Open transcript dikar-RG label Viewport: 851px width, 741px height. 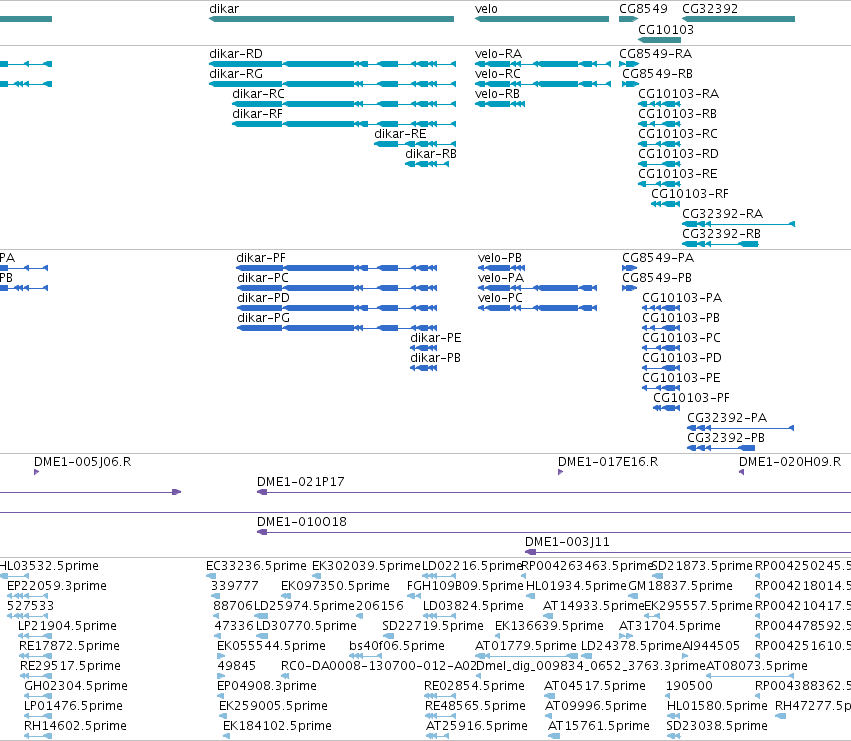pyautogui.click(x=236, y=74)
